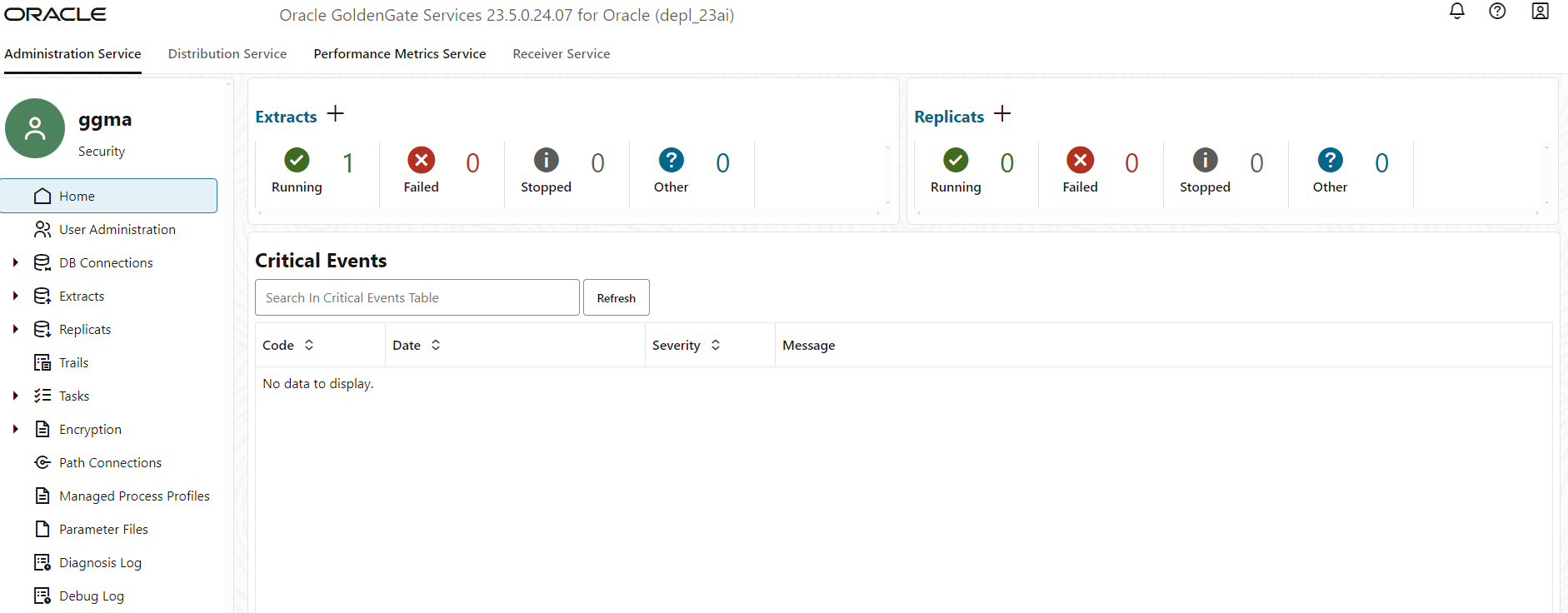Expand the Encryption tree node
Screen dimensions: 1568x613
(15, 429)
